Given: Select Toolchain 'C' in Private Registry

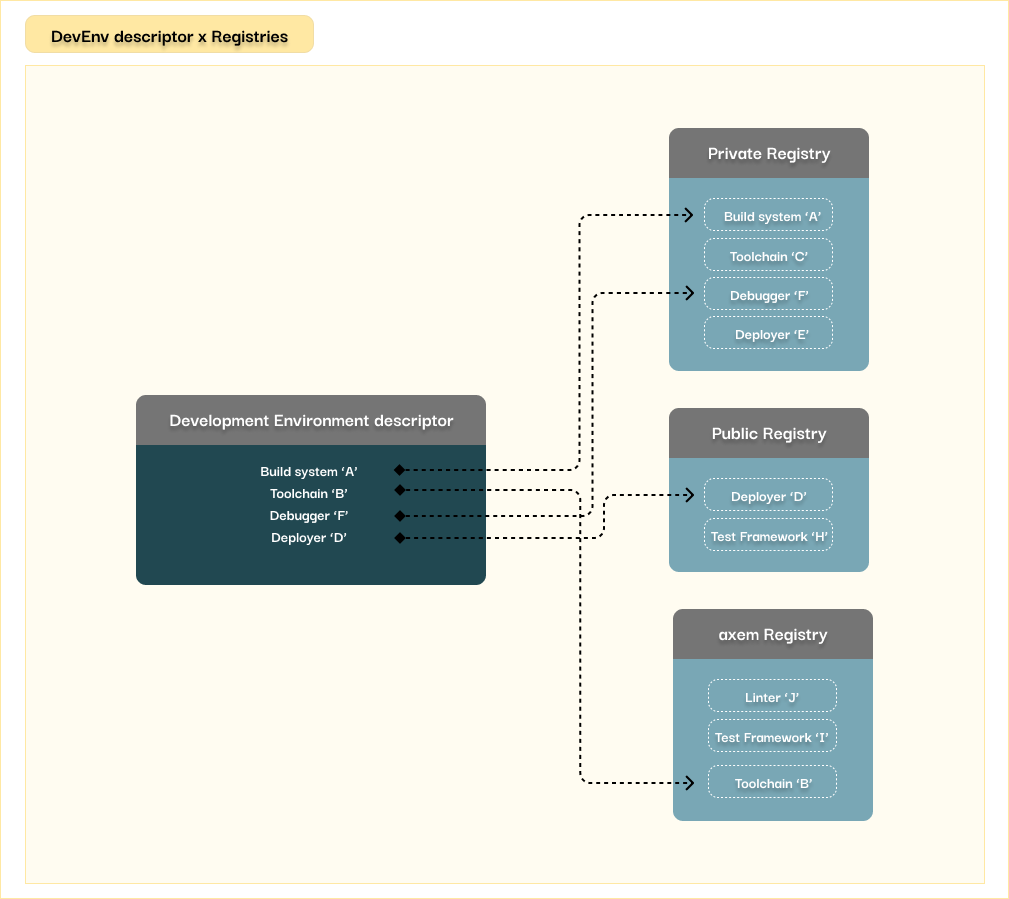Looking at the screenshot, I should pos(768,255).
